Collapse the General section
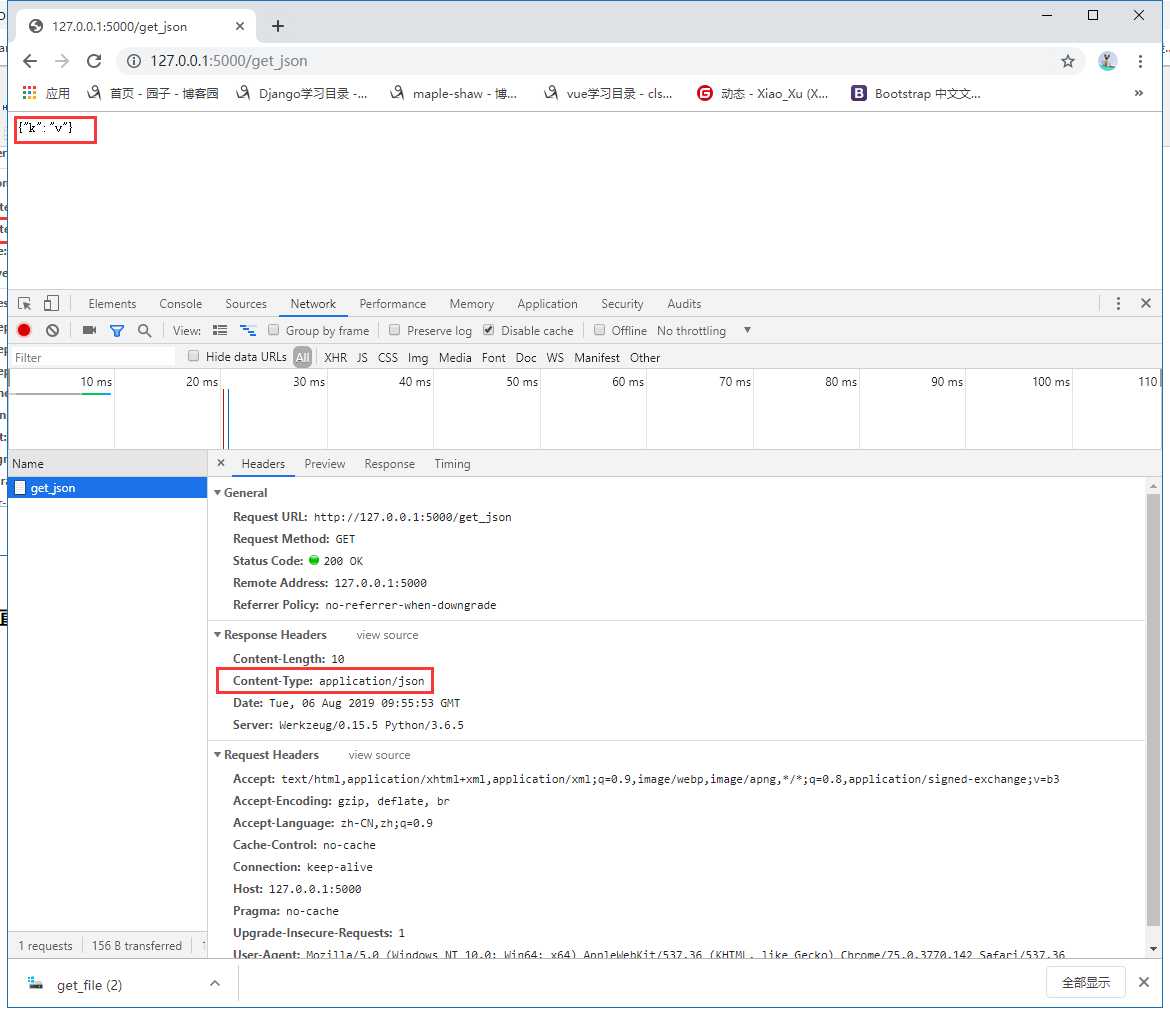 tap(218, 493)
